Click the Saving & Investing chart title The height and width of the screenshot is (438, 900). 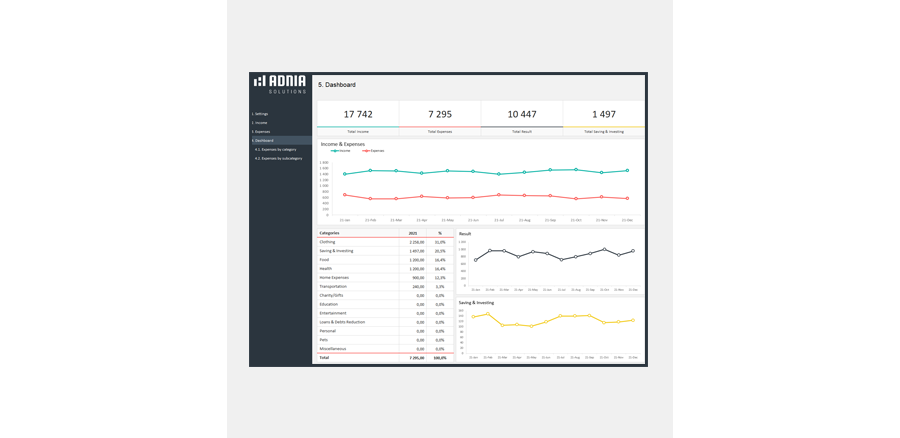click(476, 302)
